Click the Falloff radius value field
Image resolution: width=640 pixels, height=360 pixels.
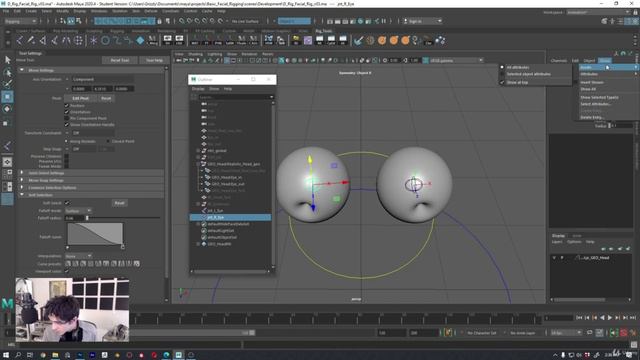[x=74, y=218]
